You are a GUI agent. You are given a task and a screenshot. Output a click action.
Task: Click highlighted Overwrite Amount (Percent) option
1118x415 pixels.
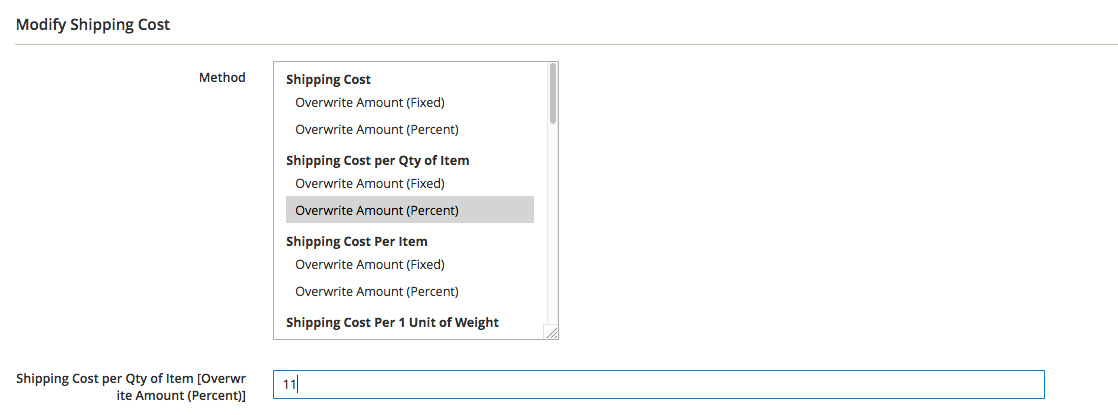[x=377, y=210]
